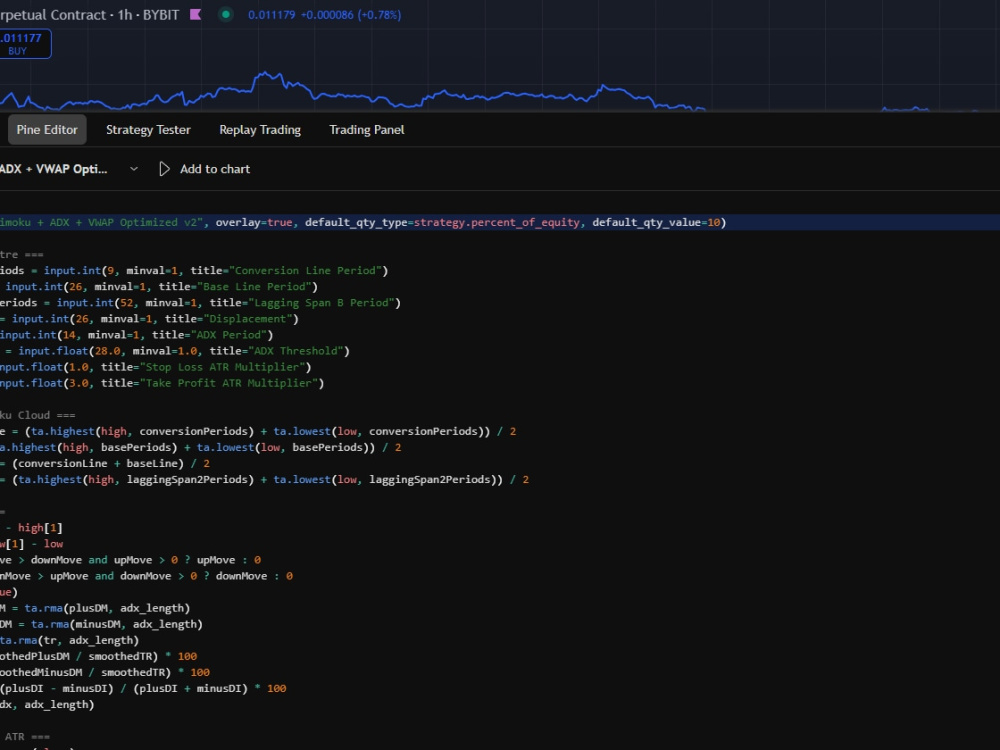Screen dimensions: 1000x750
Task: Click ta.rma(plusDM, adx_length) in code
Action: pos(107,608)
